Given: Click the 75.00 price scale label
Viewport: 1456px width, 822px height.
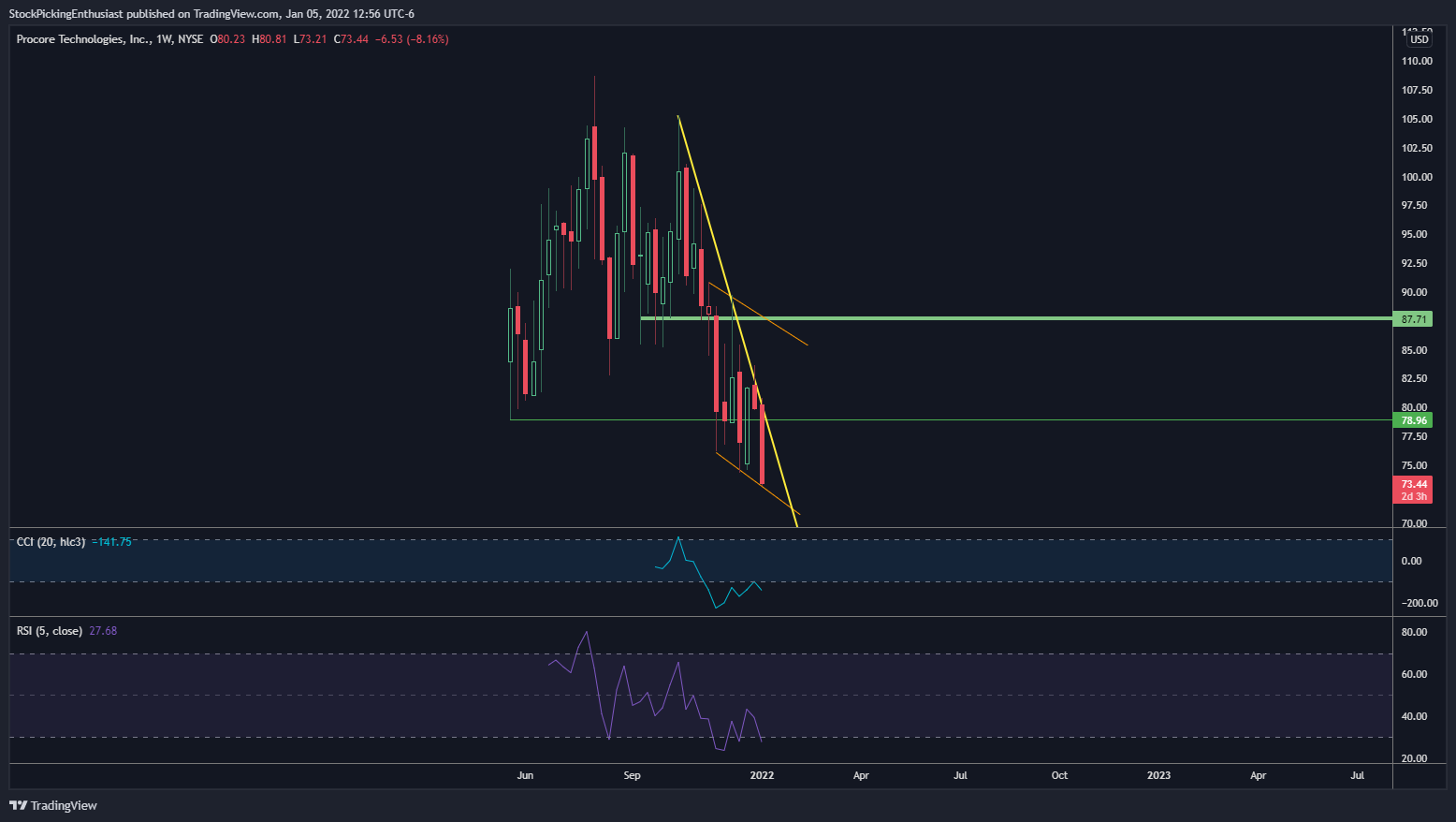Looking at the screenshot, I should coord(1414,465).
